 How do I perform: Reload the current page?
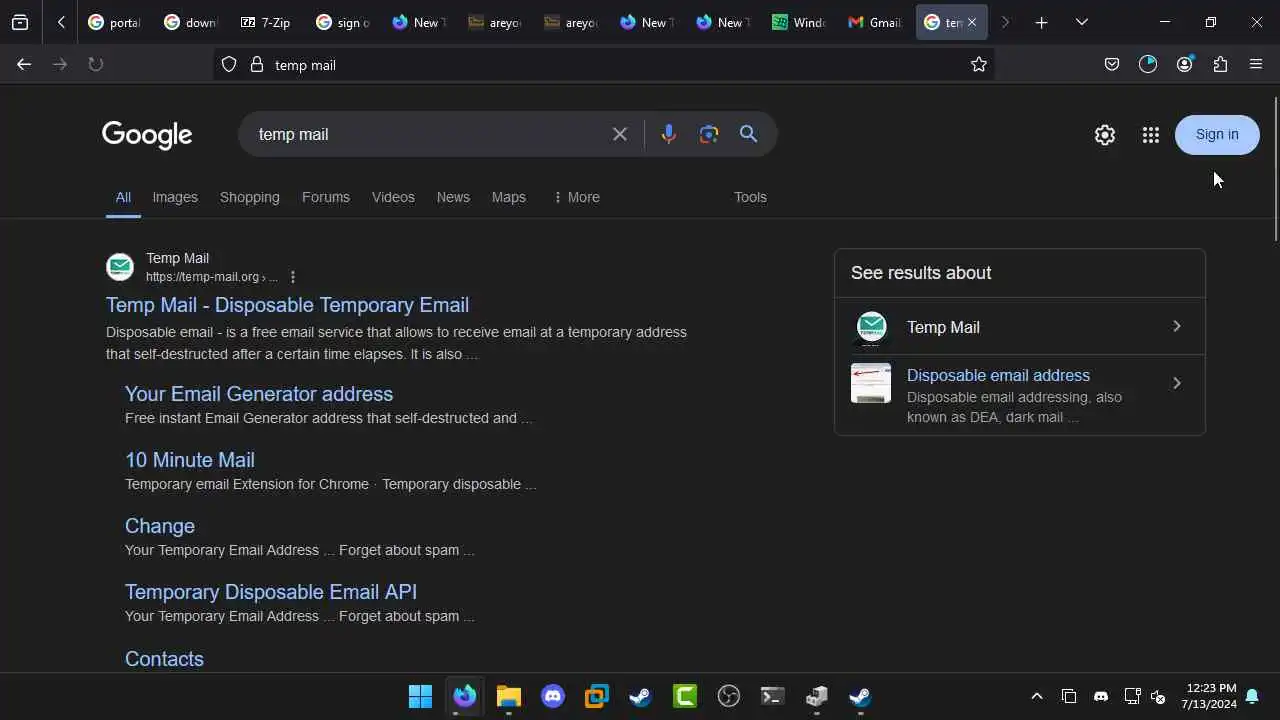[96, 64]
